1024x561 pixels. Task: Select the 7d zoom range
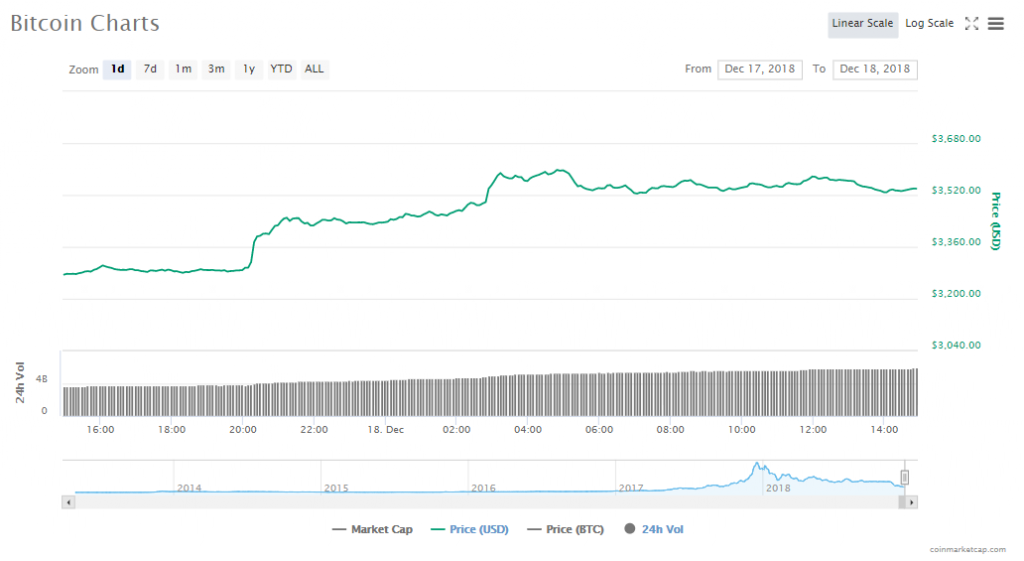coord(150,69)
